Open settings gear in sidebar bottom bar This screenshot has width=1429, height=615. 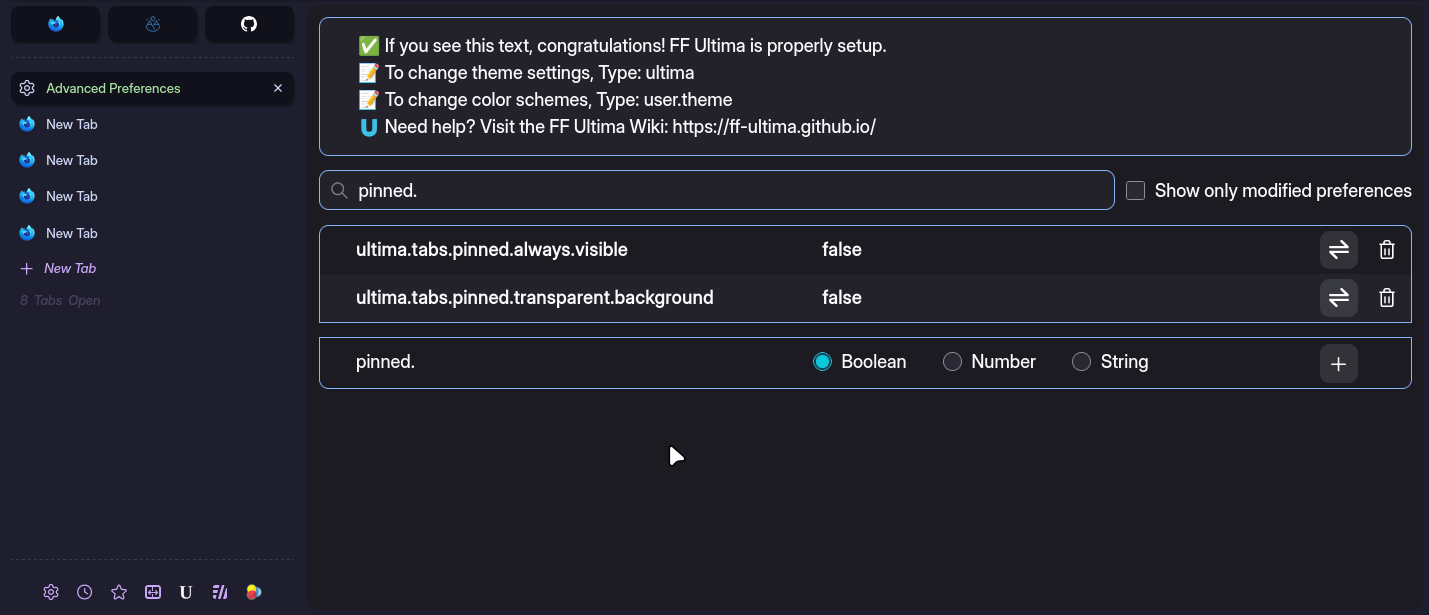tap(51, 592)
